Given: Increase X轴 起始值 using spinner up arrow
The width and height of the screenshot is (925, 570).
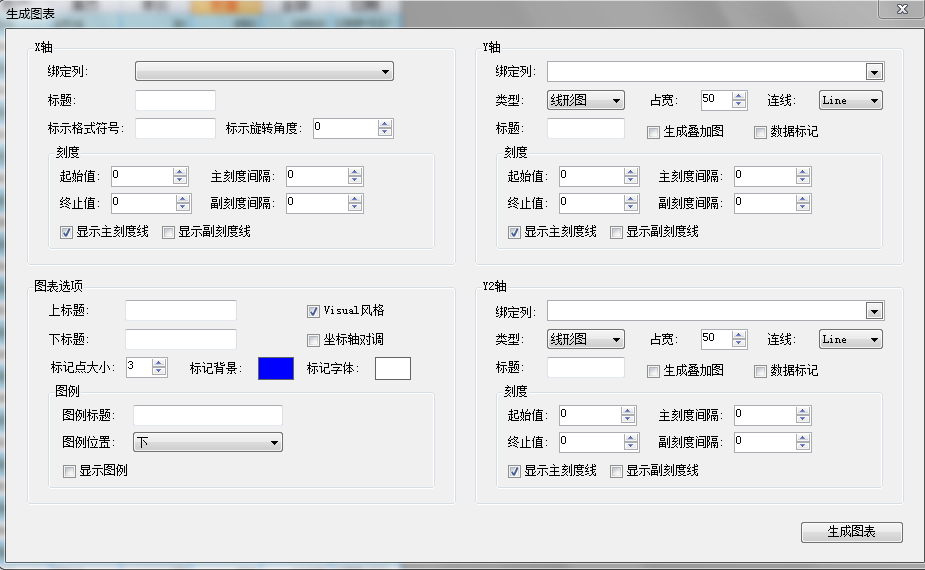Looking at the screenshot, I should (x=180, y=172).
